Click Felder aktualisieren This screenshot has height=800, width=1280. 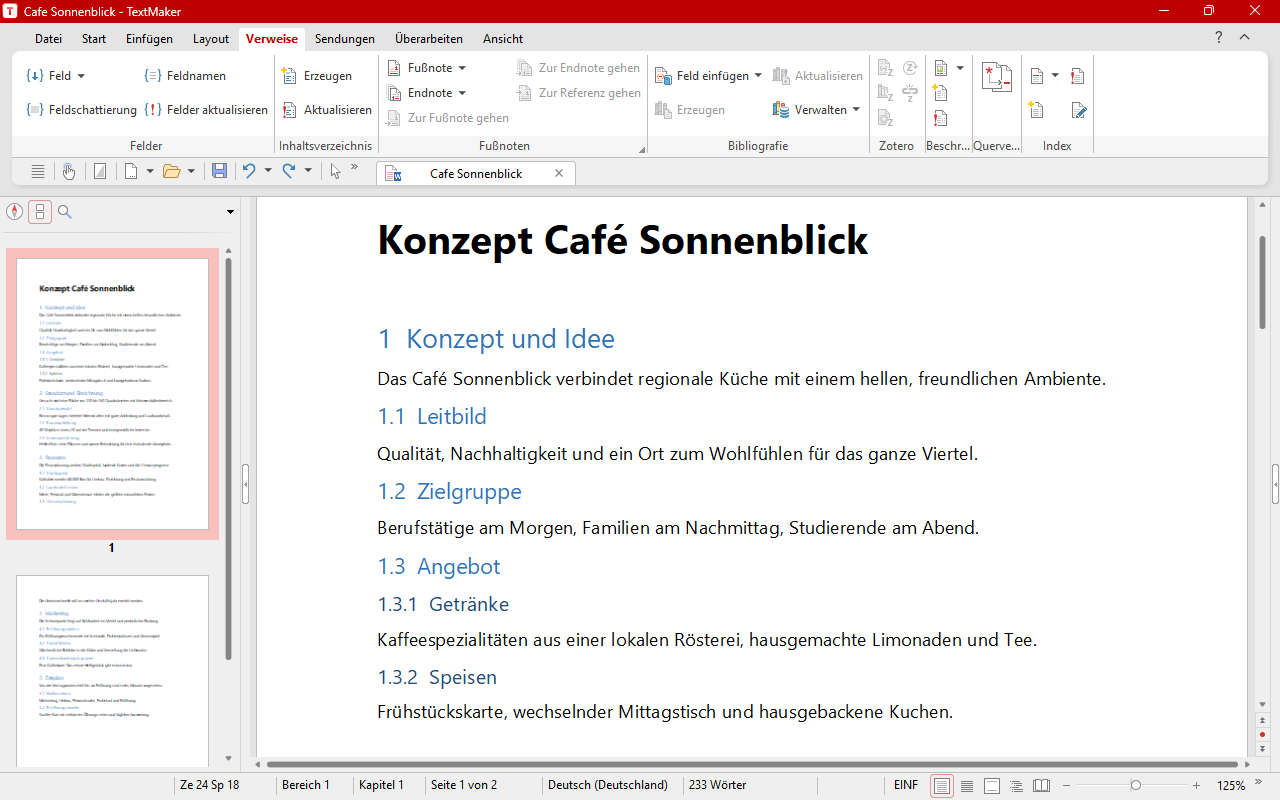(x=206, y=110)
